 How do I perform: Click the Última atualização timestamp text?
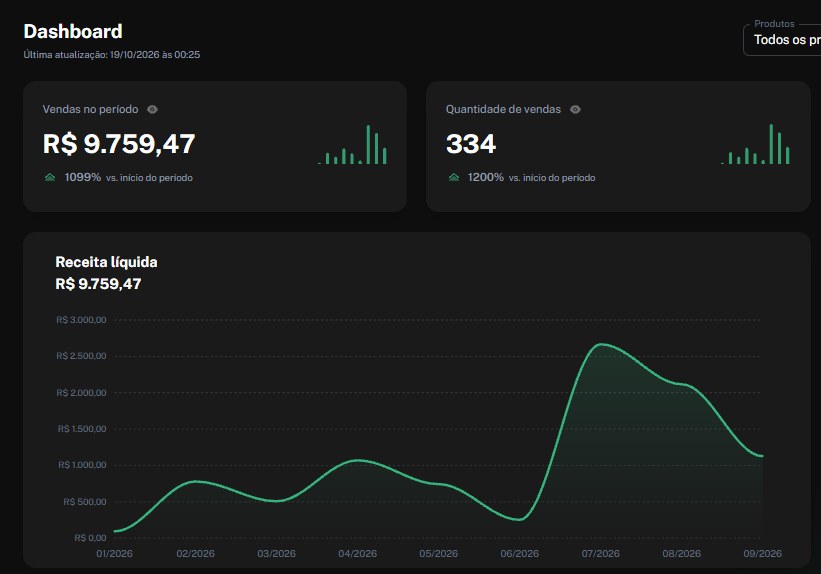pos(112,54)
